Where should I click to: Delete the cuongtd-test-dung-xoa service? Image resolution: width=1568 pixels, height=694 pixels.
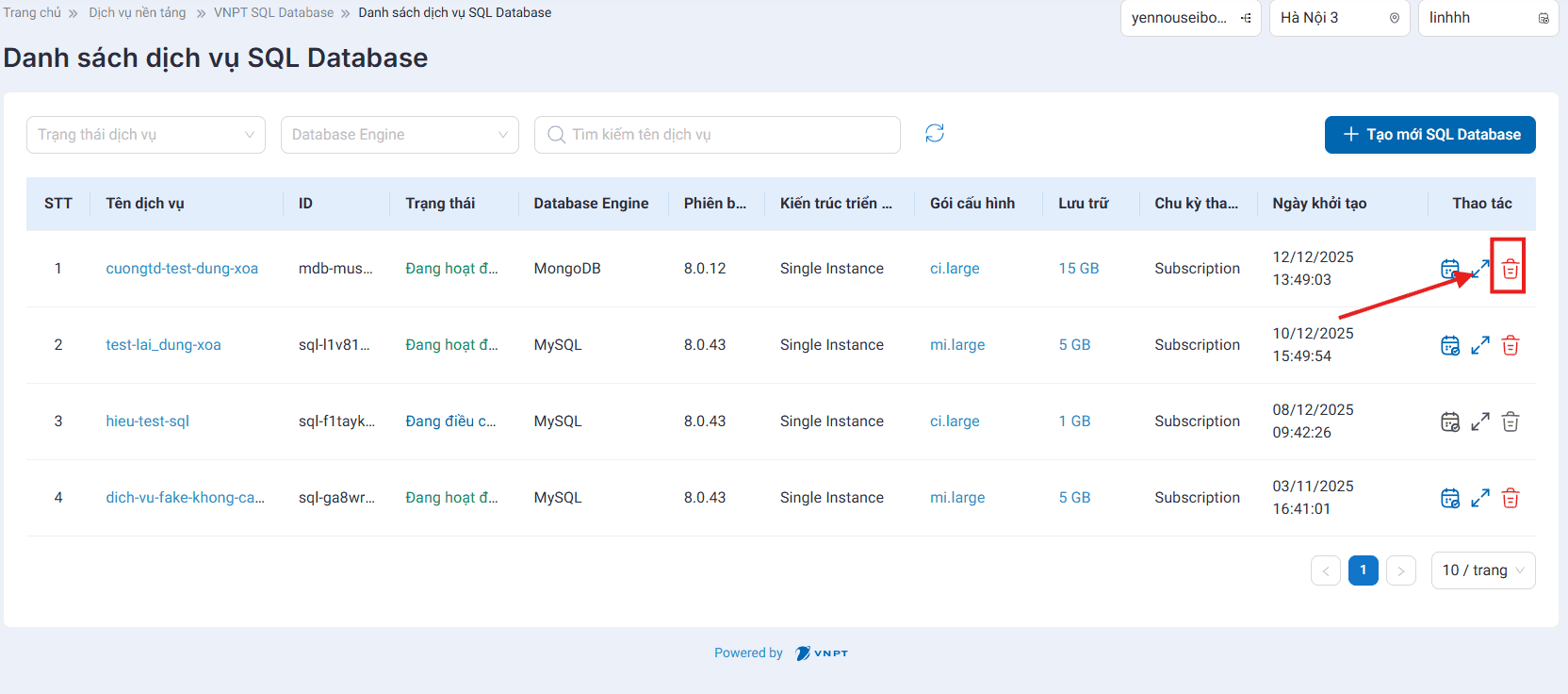point(1510,269)
